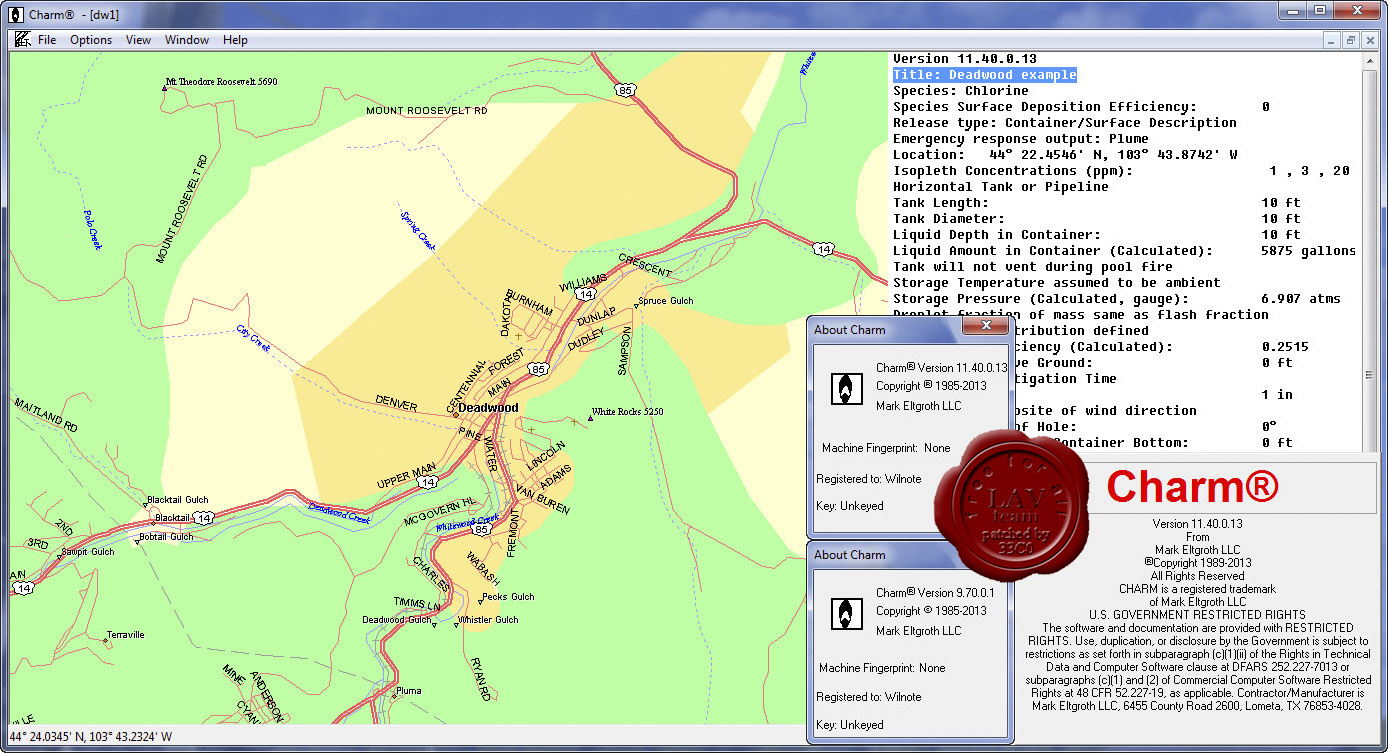Viewport: 1388px width, 753px height.
Task: Click scroll up arrow in text panel
Action: [1370, 61]
